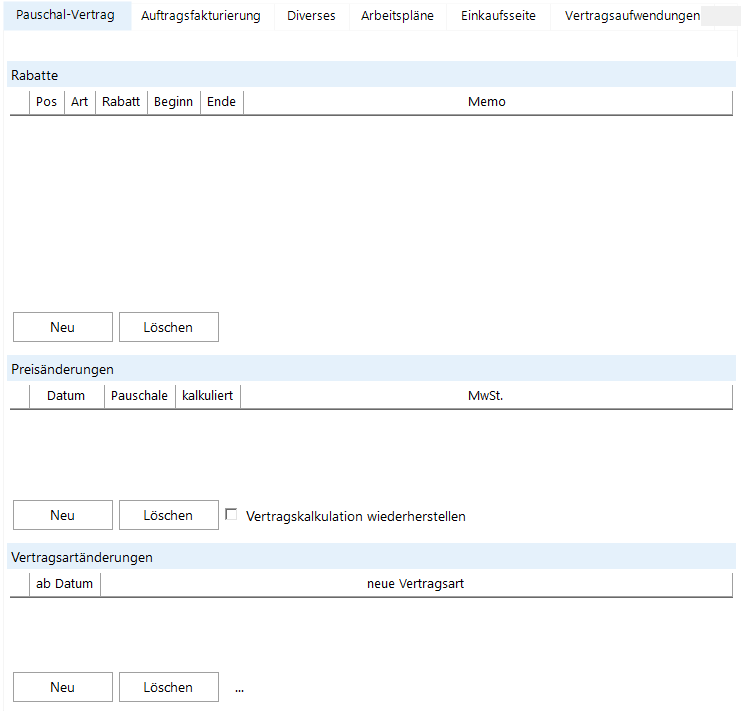Click the Pauschale column header
Viewport: 741px width, 714px height.
[x=139, y=396]
